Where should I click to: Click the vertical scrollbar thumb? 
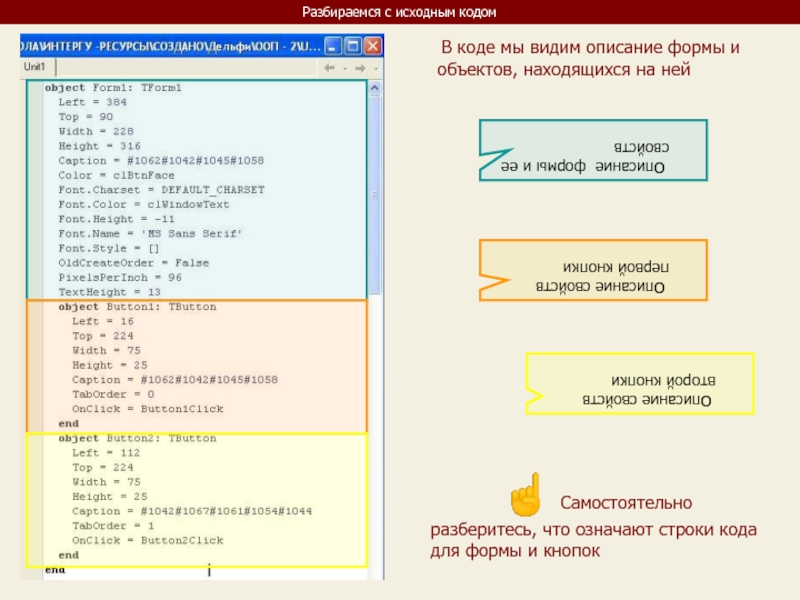point(374,195)
